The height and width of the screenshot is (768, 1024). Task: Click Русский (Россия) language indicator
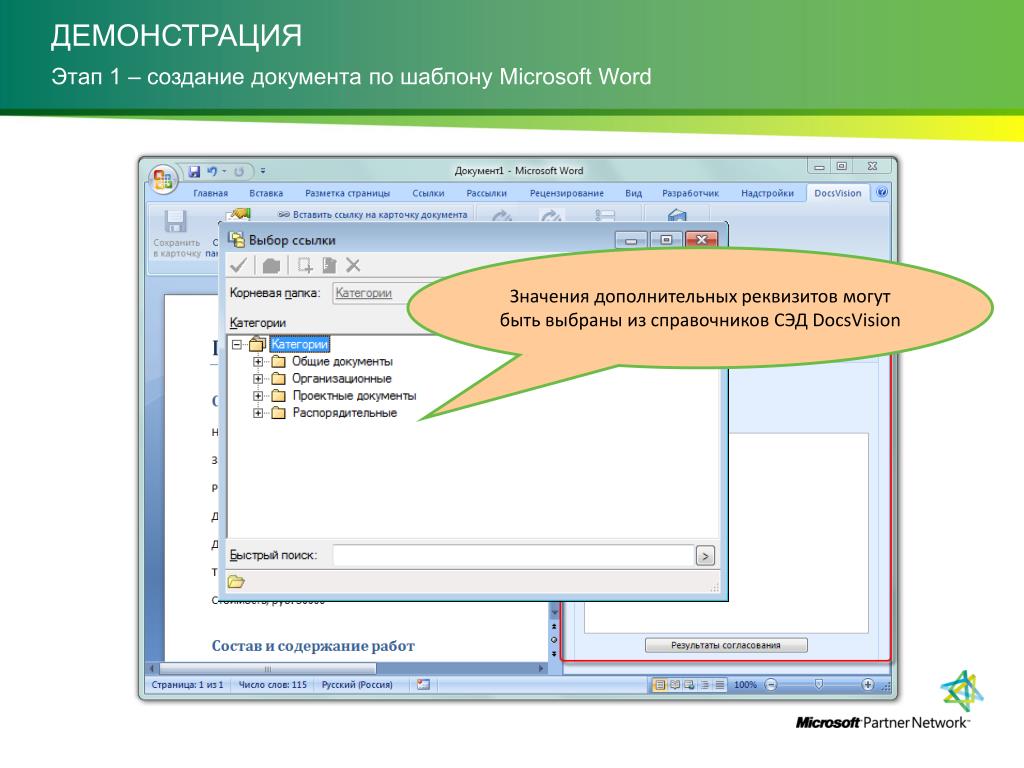point(357,685)
